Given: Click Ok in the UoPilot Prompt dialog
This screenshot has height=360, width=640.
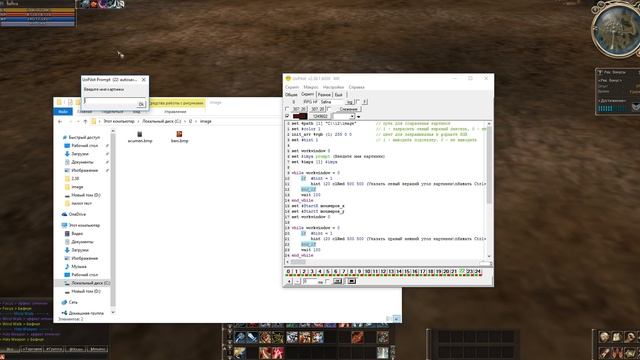Looking at the screenshot, I should (x=141, y=104).
